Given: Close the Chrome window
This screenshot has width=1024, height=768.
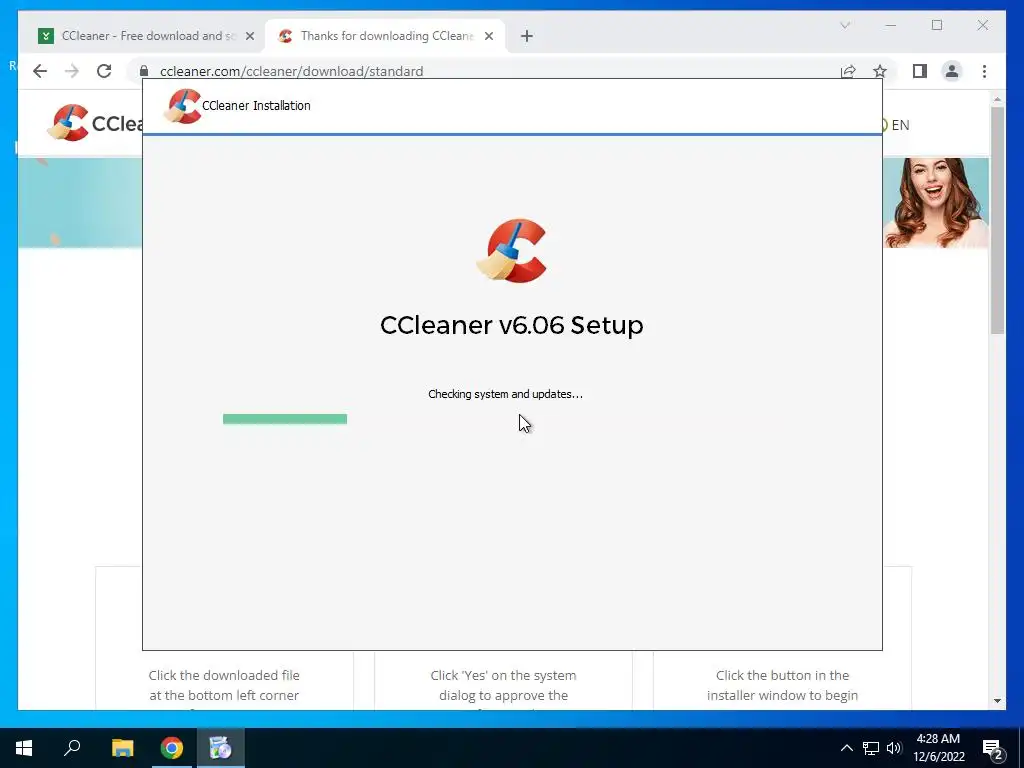Looking at the screenshot, I should (x=982, y=25).
